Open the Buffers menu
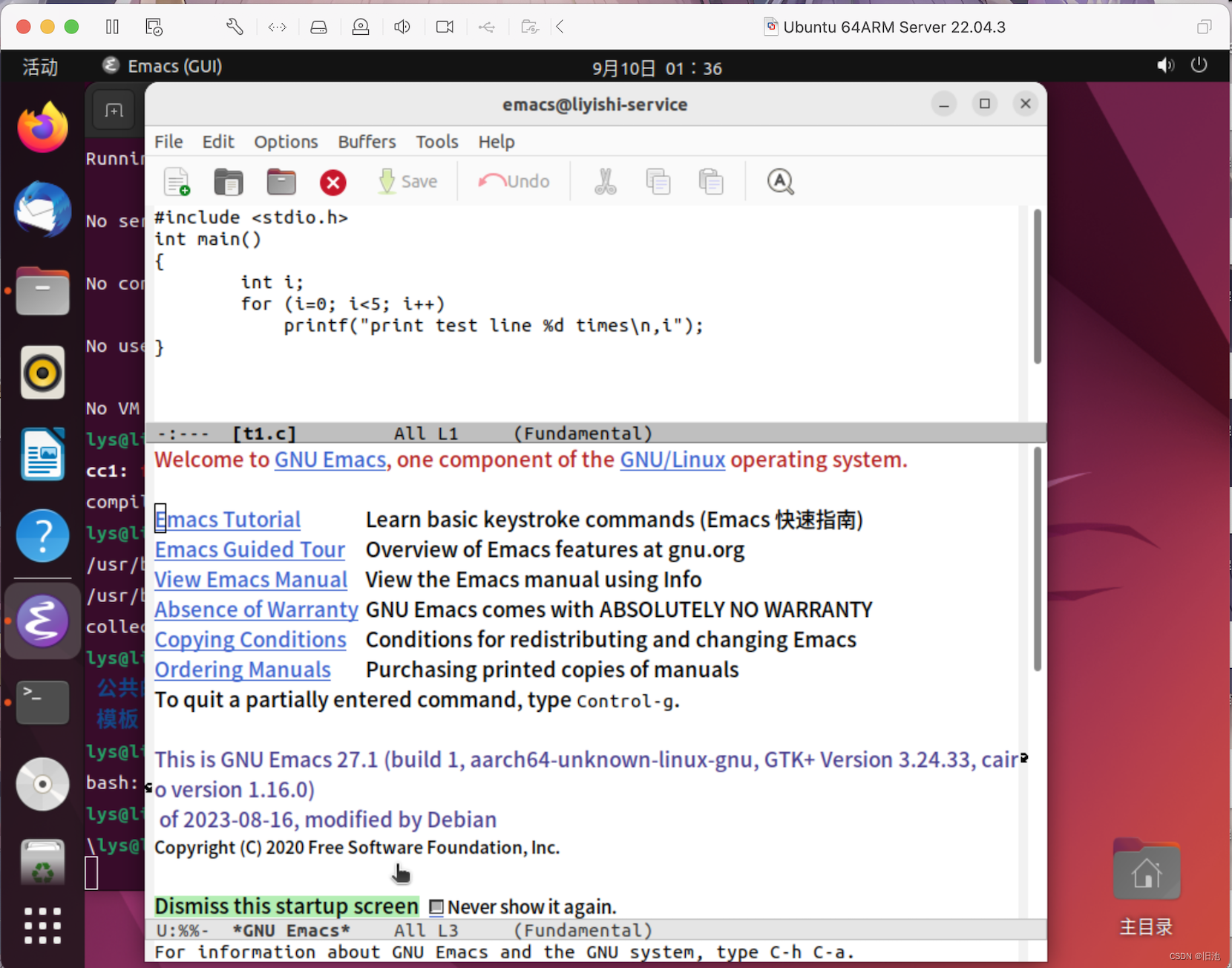The width and height of the screenshot is (1232, 968). click(x=367, y=142)
